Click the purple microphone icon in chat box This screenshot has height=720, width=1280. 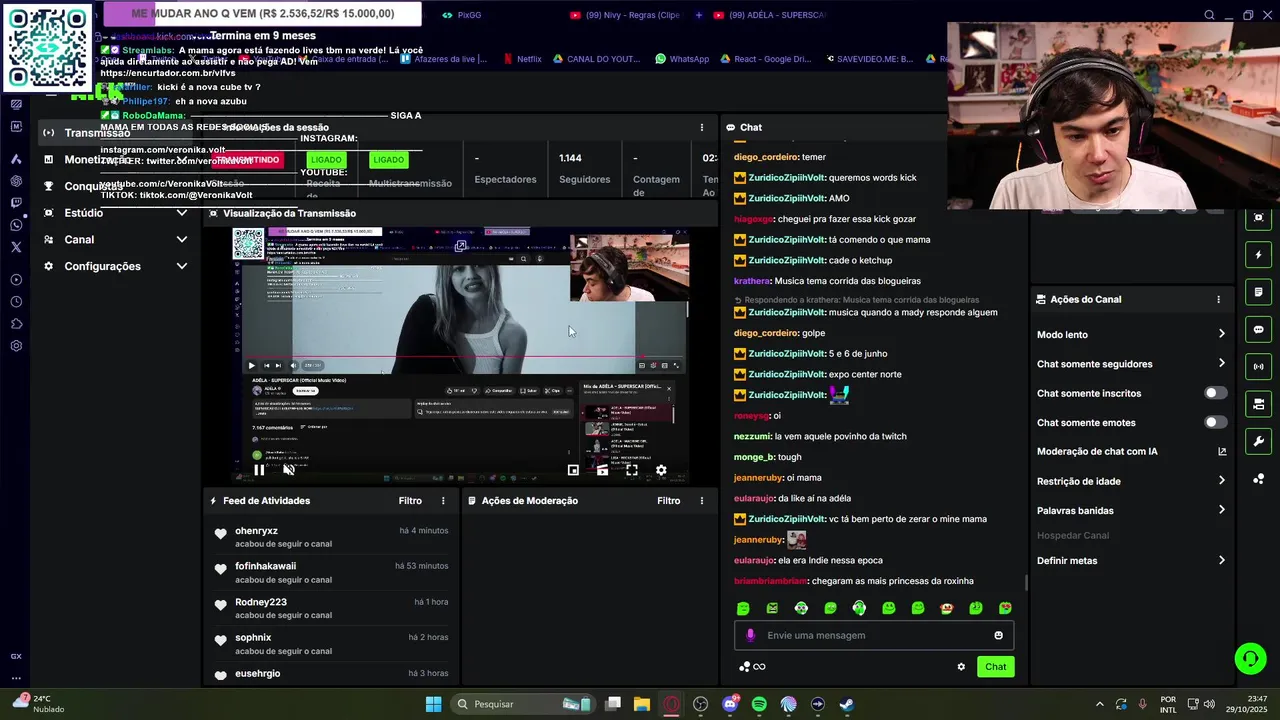[x=751, y=635]
